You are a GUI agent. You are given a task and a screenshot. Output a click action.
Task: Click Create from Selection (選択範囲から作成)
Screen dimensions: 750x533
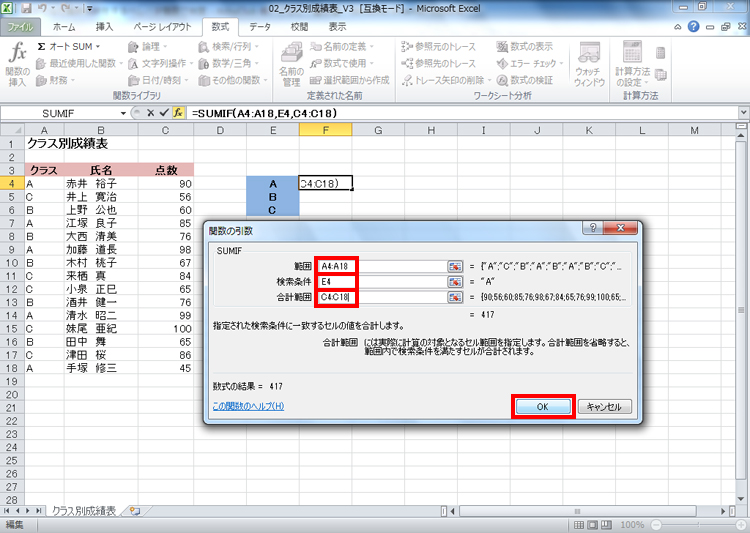[x=350, y=80]
